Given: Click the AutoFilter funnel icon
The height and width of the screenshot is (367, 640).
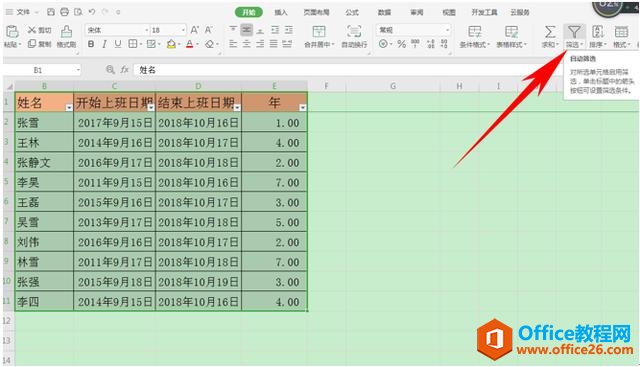Looking at the screenshot, I should (x=574, y=32).
